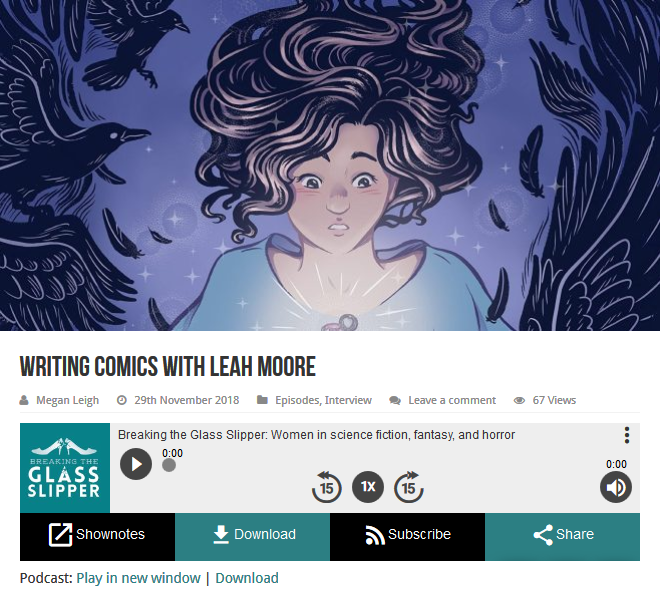This screenshot has height=600, width=660.
Task: Open the Shownotes tab
Action: pos(97,536)
